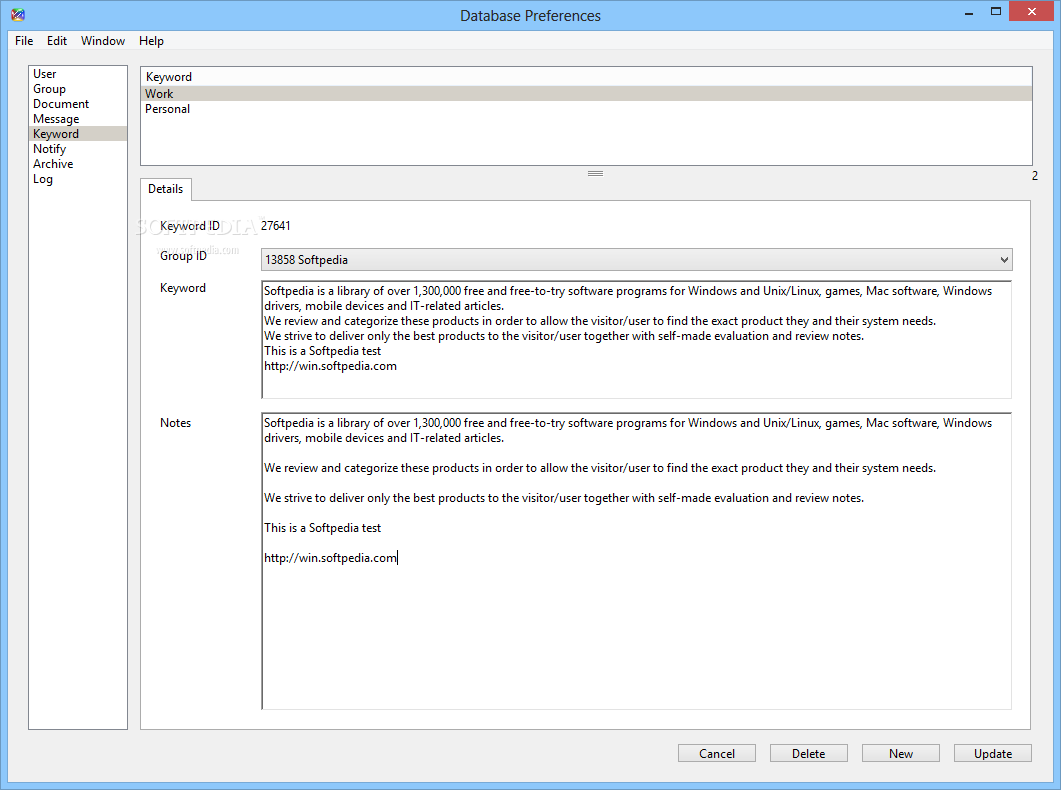Click the application icon in the title bar

pyautogui.click(x=18, y=14)
